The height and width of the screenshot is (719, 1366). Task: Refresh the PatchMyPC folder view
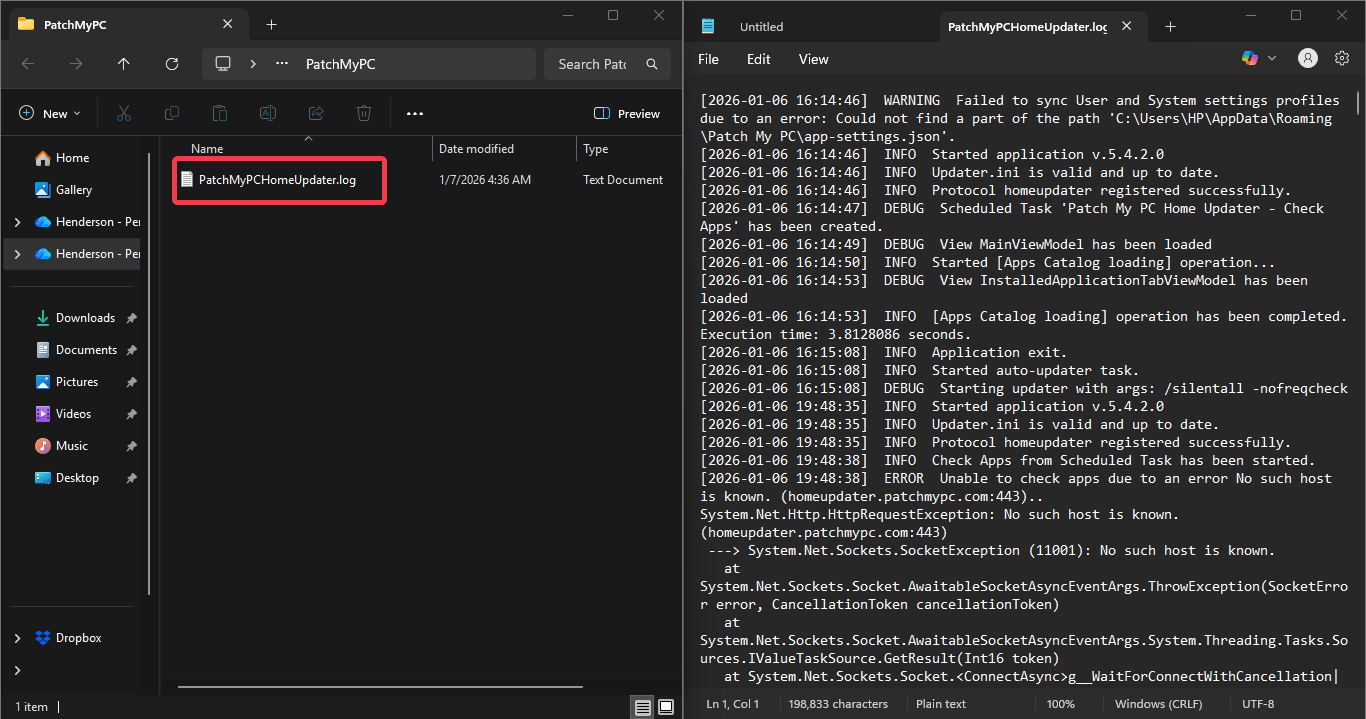(x=171, y=63)
